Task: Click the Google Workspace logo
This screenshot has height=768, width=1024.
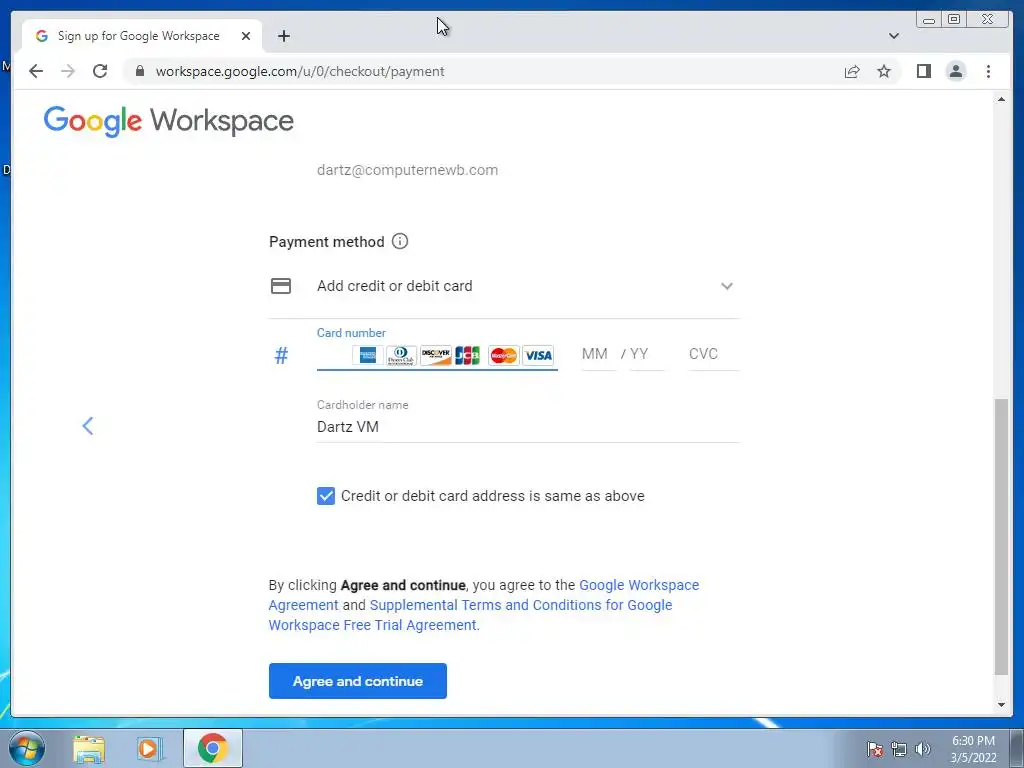Action: [x=168, y=121]
